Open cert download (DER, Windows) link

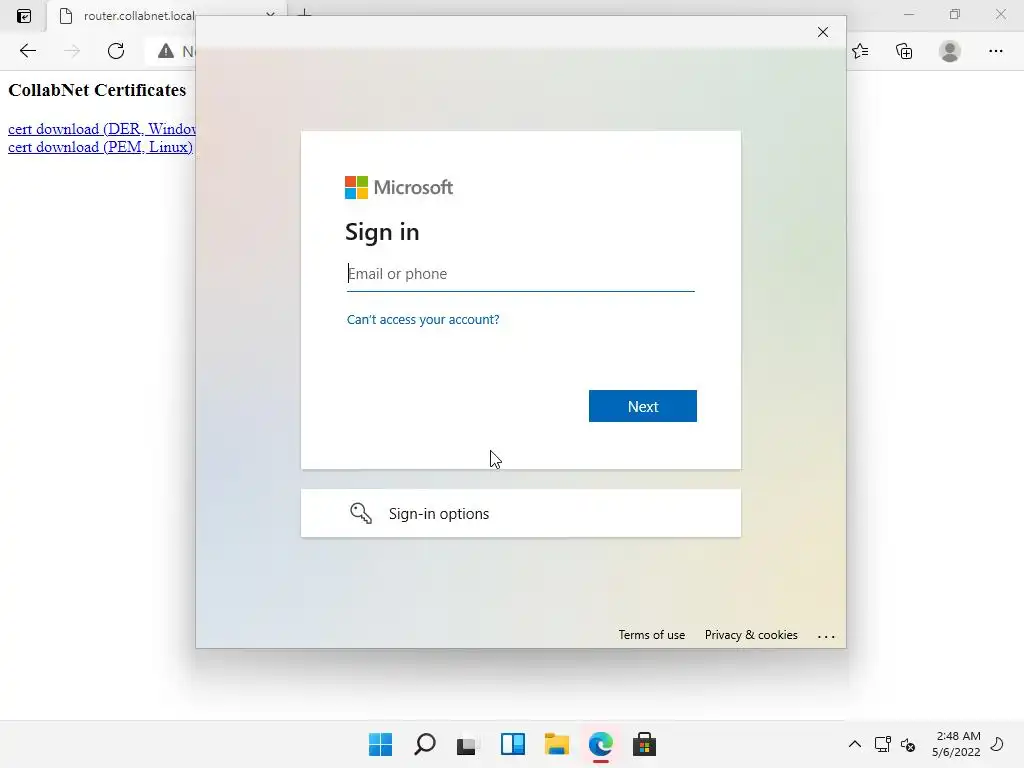coord(102,129)
